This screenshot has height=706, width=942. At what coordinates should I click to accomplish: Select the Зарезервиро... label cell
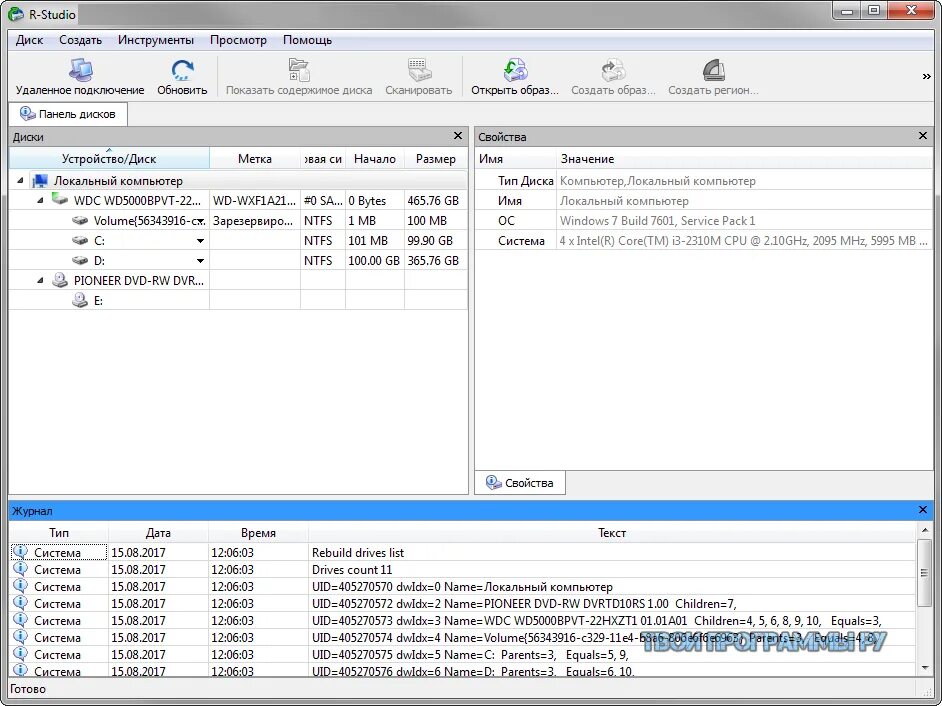coord(253,221)
